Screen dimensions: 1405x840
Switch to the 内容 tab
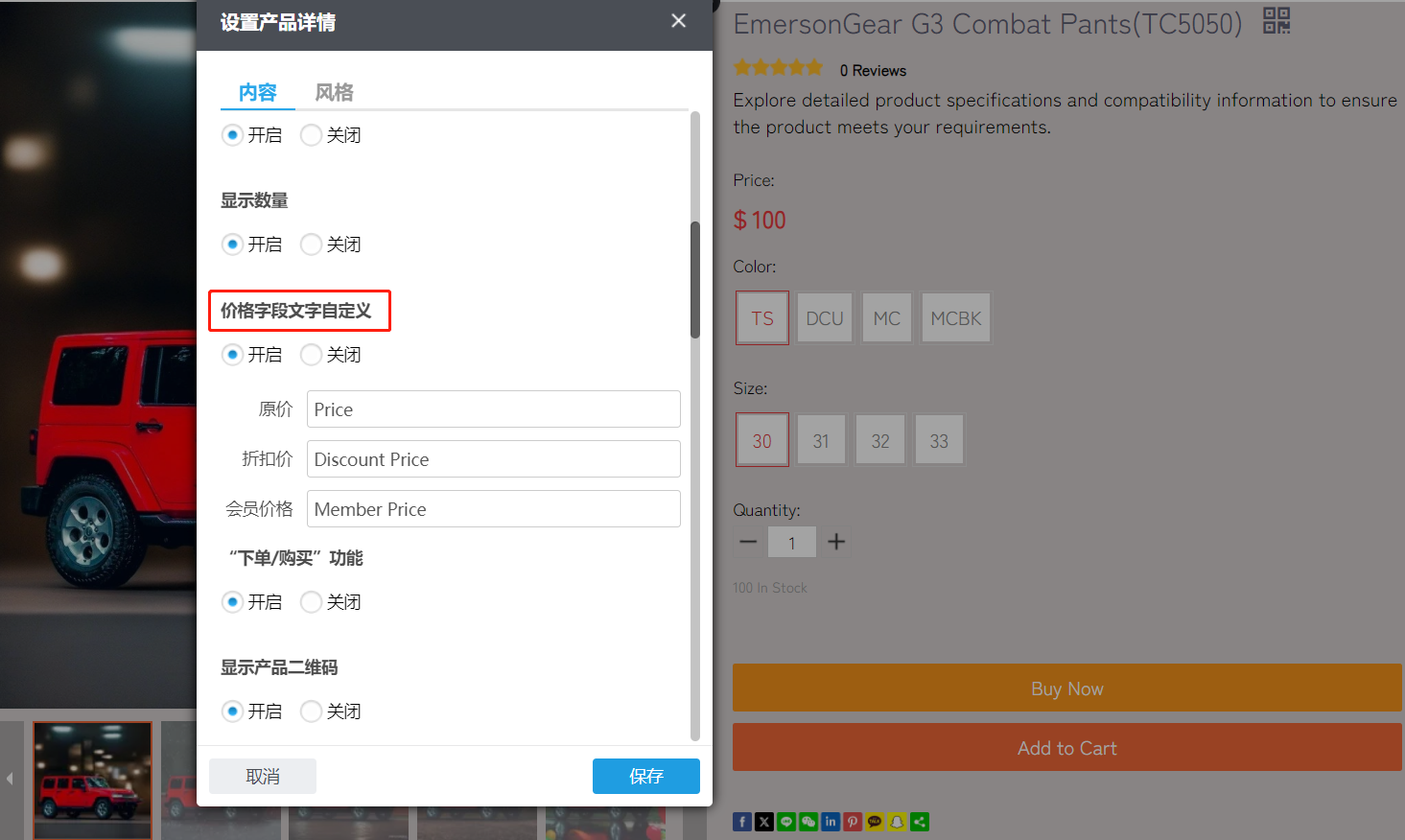click(x=257, y=91)
